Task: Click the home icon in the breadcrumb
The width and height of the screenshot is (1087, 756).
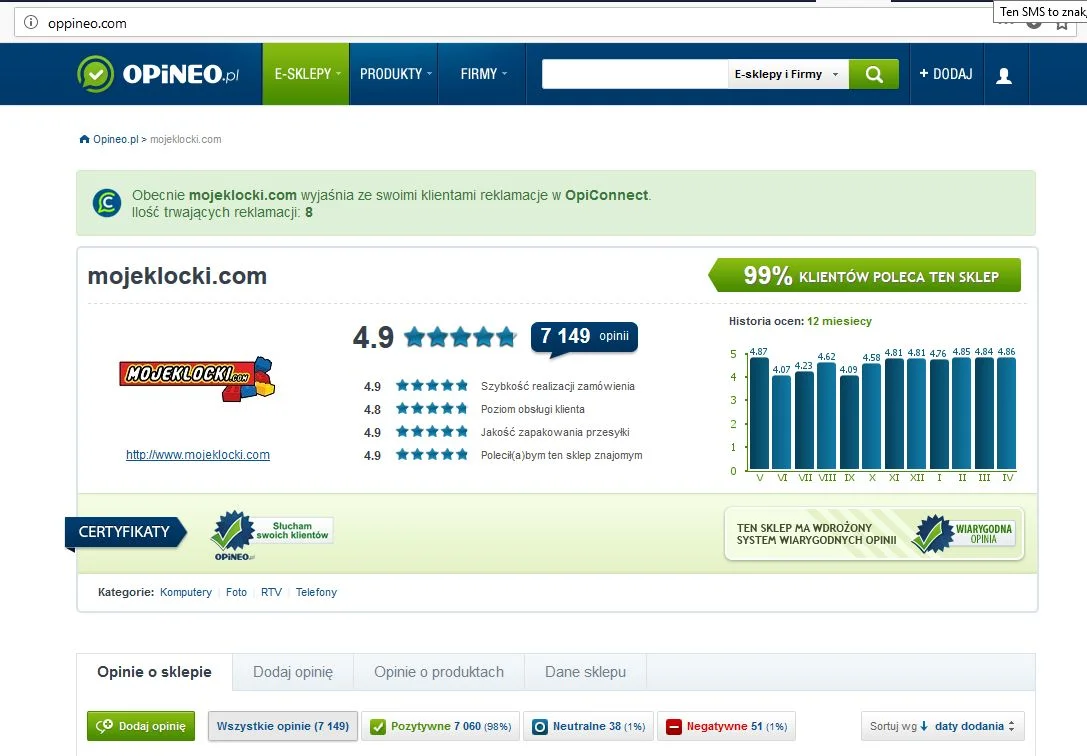Action: point(85,139)
